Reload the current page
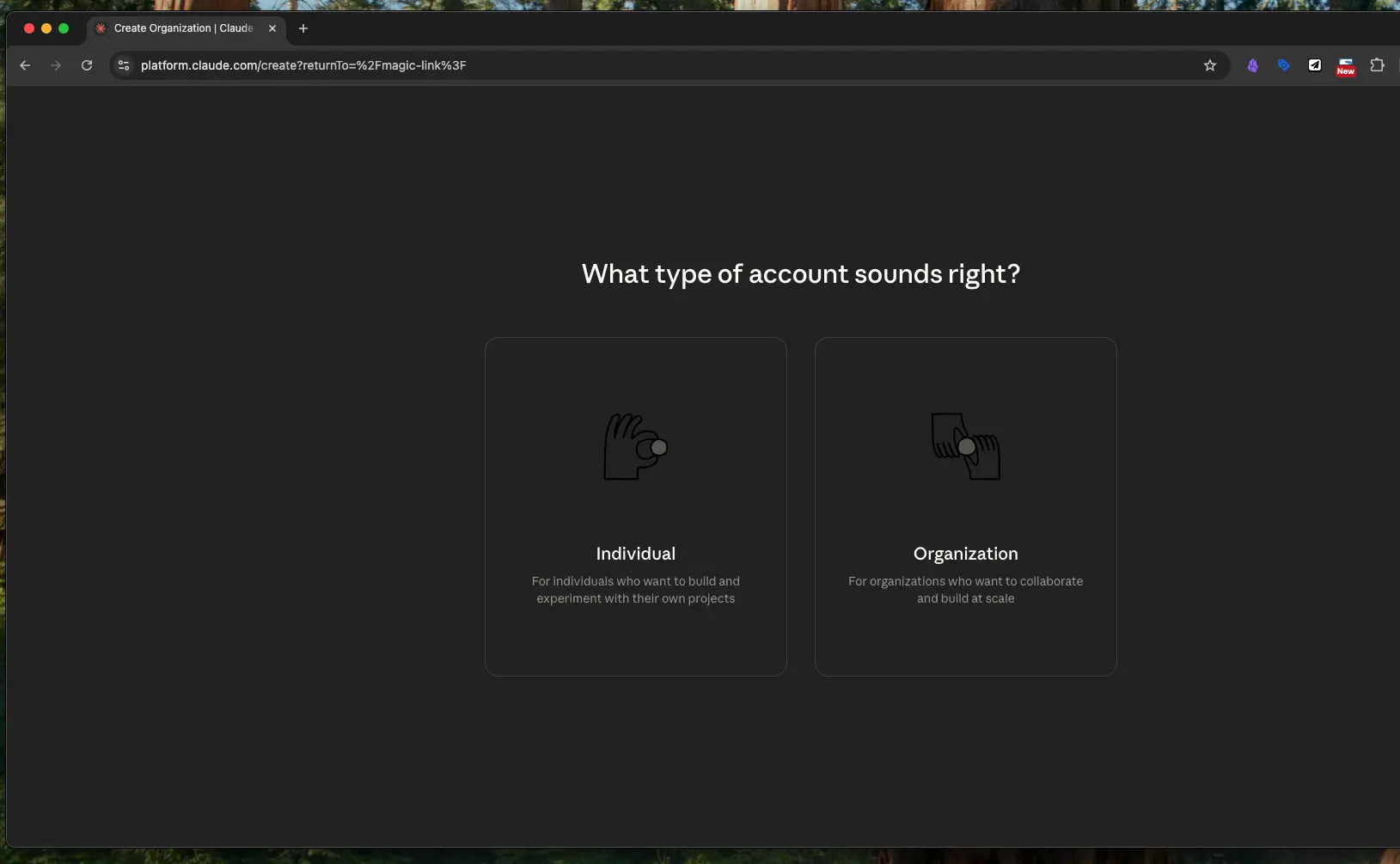Viewport: 1400px width, 864px height. tap(87, 65)
